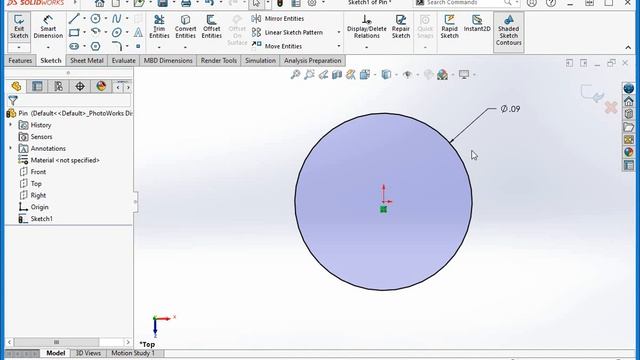Select the Corner Rectangle tool

pos(74,32)
